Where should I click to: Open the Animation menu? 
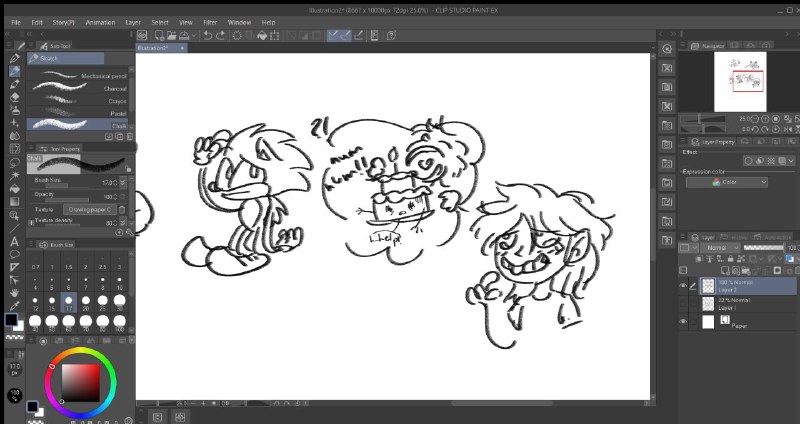tap(100, 22)
